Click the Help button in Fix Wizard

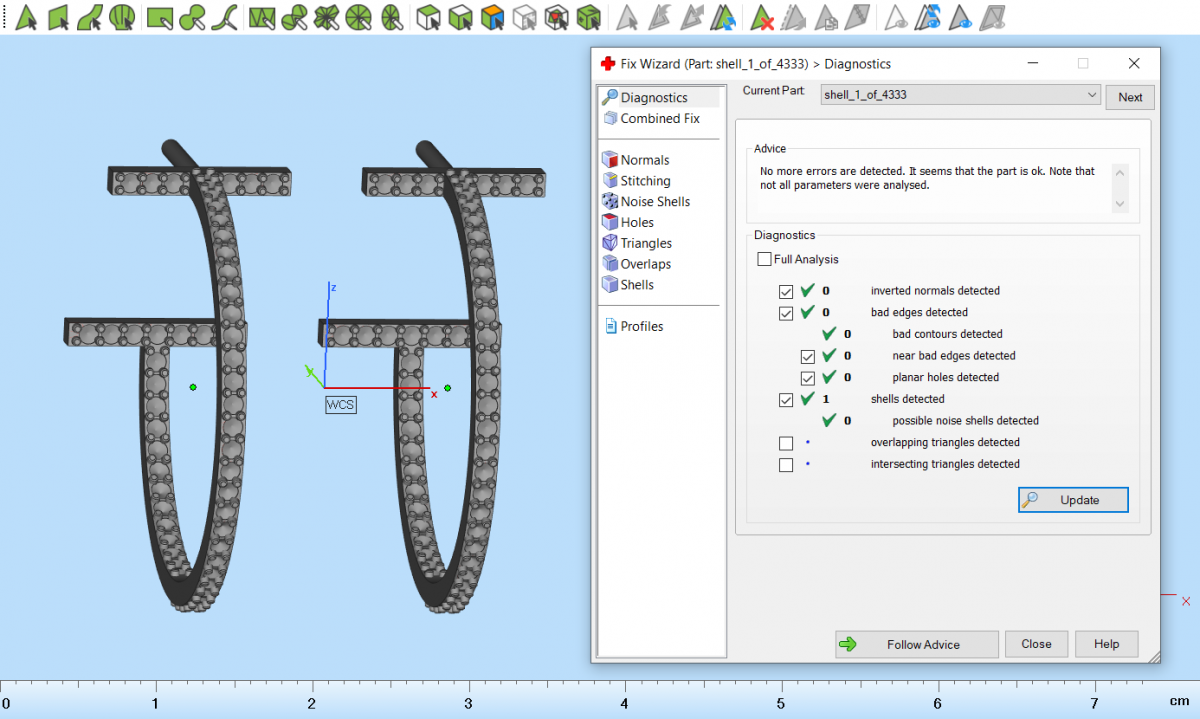click(1106, 644)
